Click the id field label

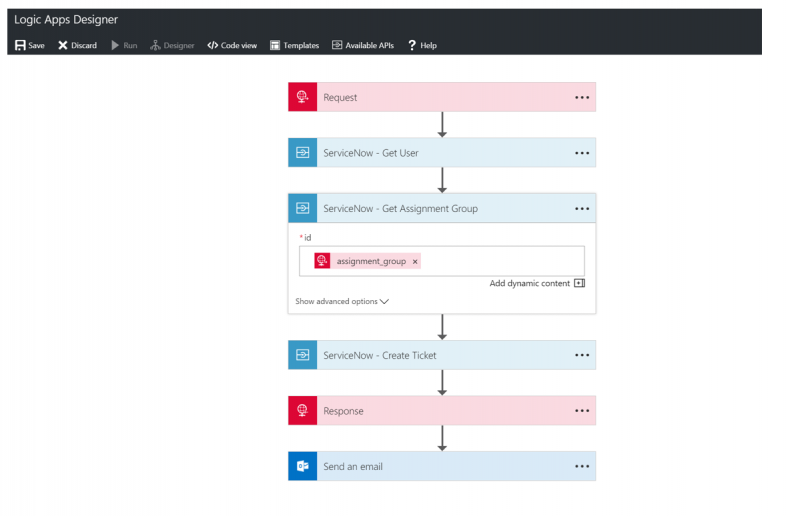(x=307, y=238)
